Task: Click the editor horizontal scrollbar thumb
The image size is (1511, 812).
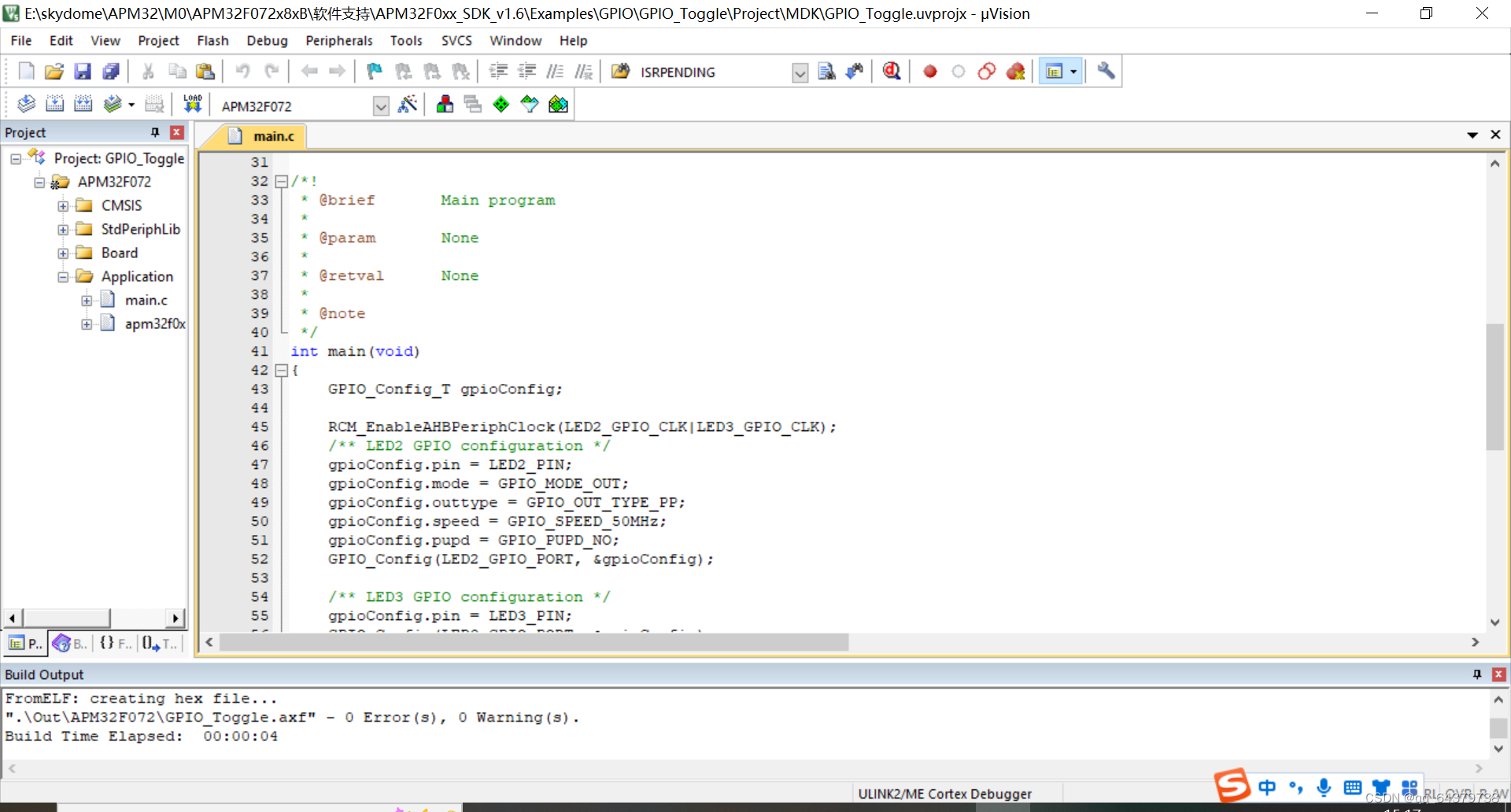Action: coord(534,643)
